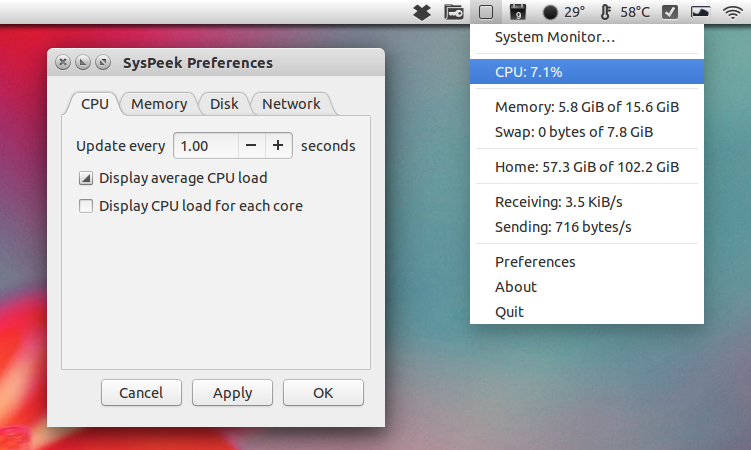Increase update interval with plus button

[x=278, y=146]
